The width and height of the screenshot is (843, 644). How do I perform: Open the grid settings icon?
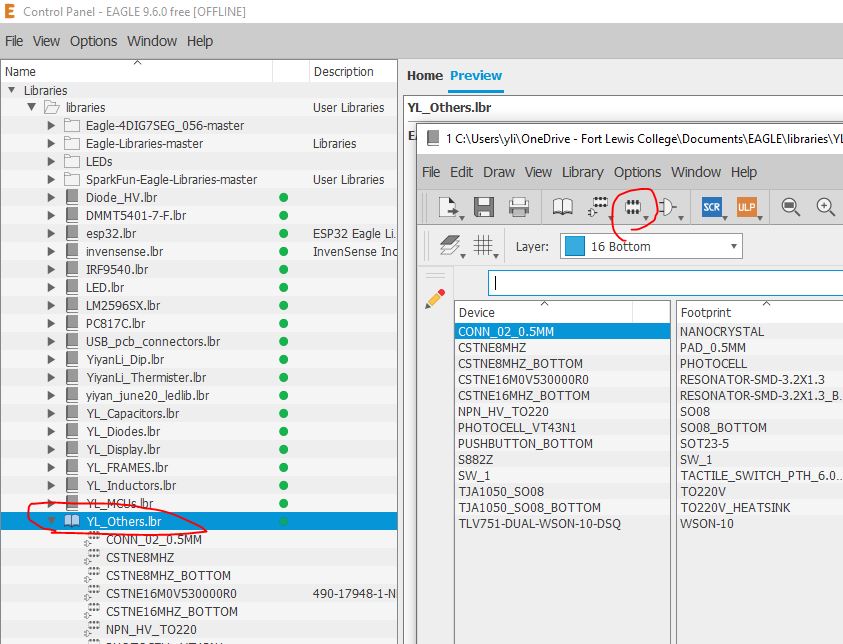[483, 246]
